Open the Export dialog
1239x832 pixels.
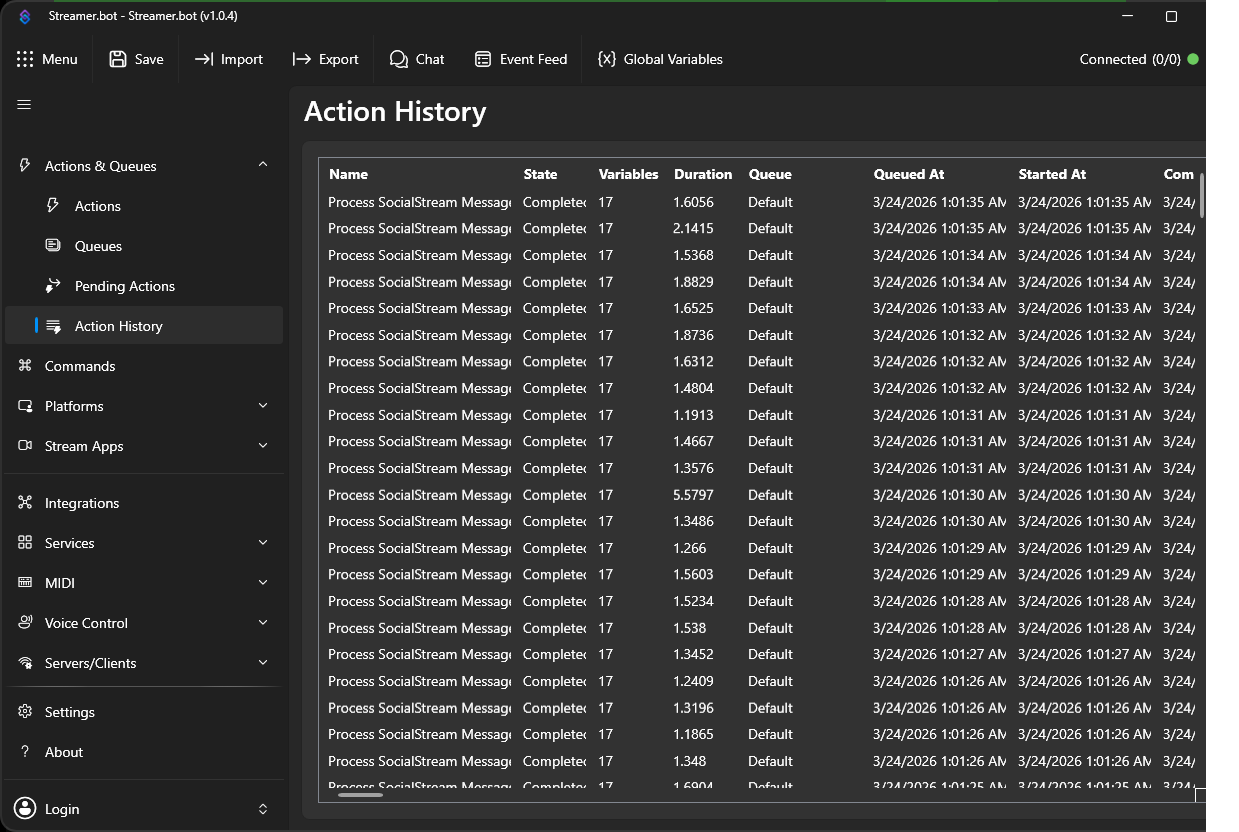pos(325,59)
